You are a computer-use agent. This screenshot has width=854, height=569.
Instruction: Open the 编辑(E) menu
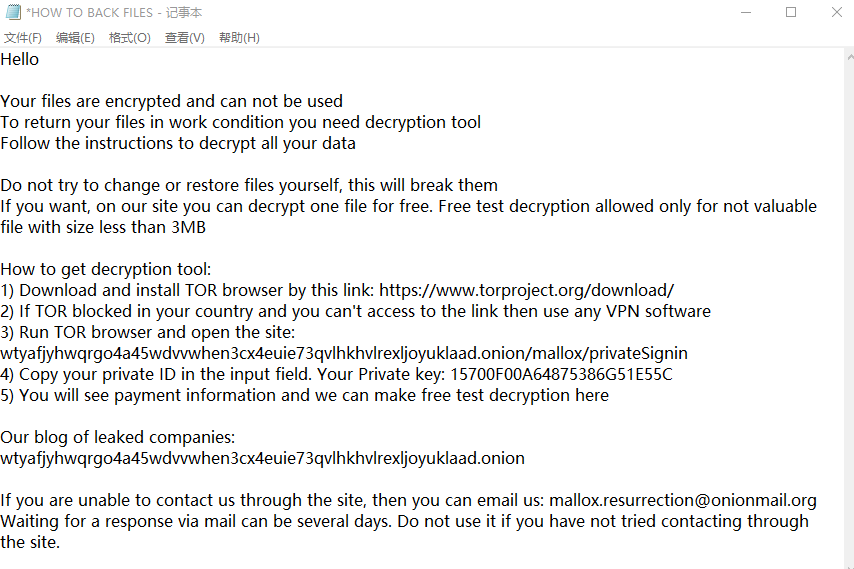click(x=75, y=38)
